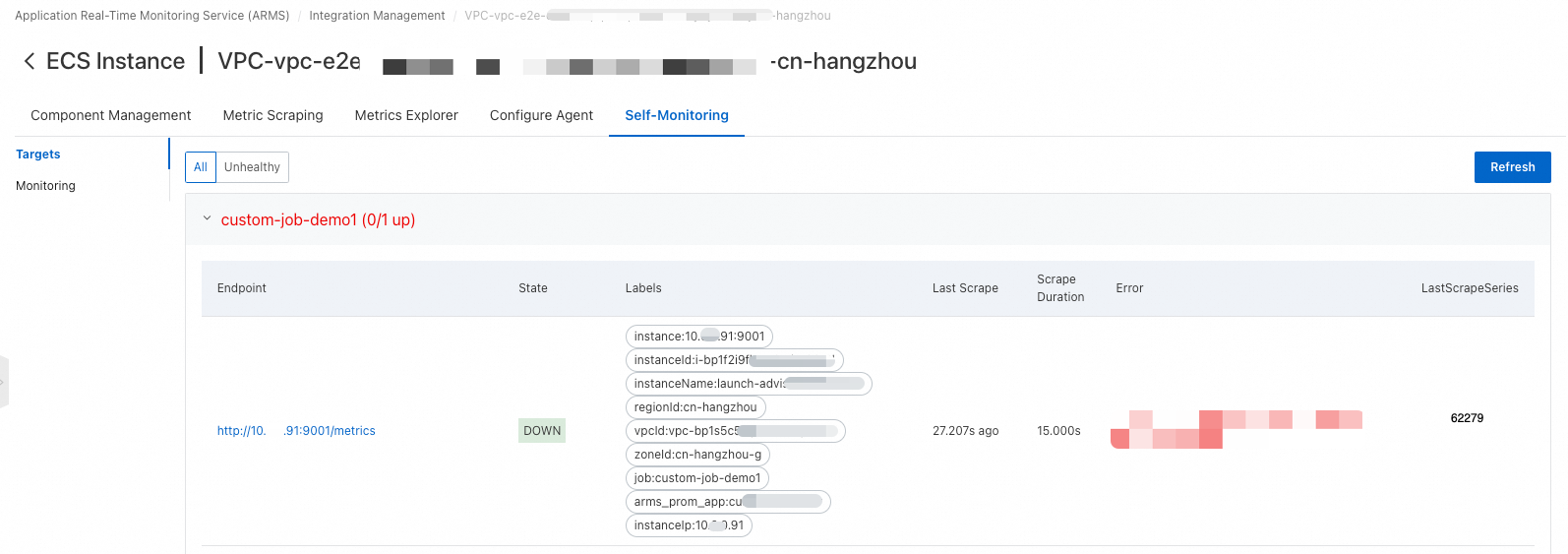Viewport: 1568px width, 554px height.
Task: Open the ARMS breadcrumb link
Action: [152, 16]
